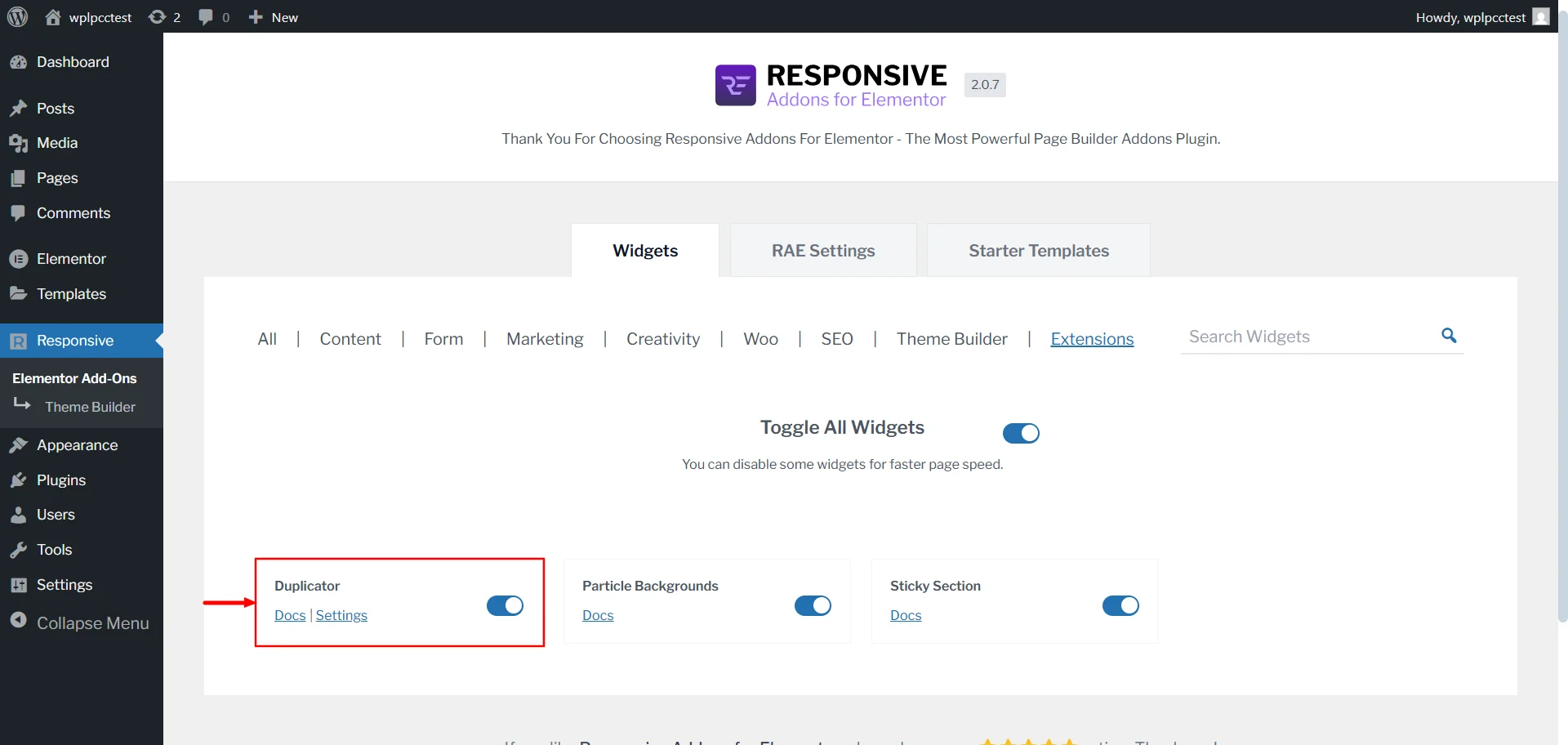Viewport: 1568px width, 745px height.
Task: Click the Elementor logo icon in sidebar
Action: click(x=19, y=259)
